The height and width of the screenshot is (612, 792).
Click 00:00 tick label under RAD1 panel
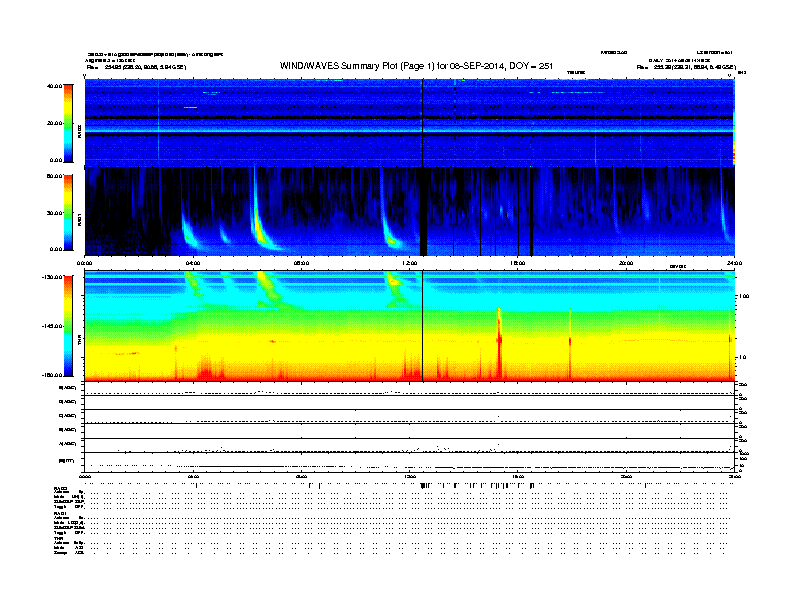click(x=84, y=263)
